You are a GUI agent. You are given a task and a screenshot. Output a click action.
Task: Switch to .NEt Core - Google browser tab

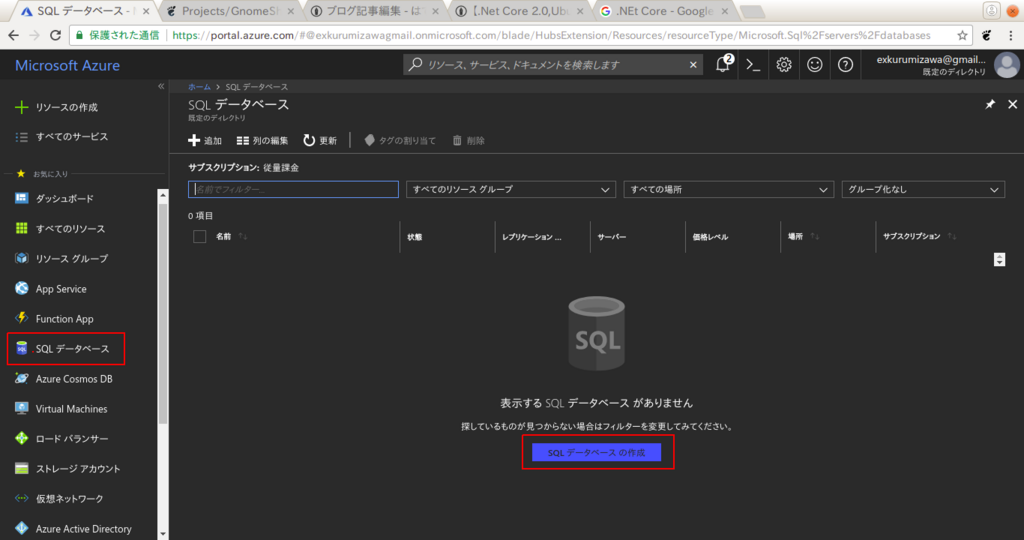coord(664,11)
